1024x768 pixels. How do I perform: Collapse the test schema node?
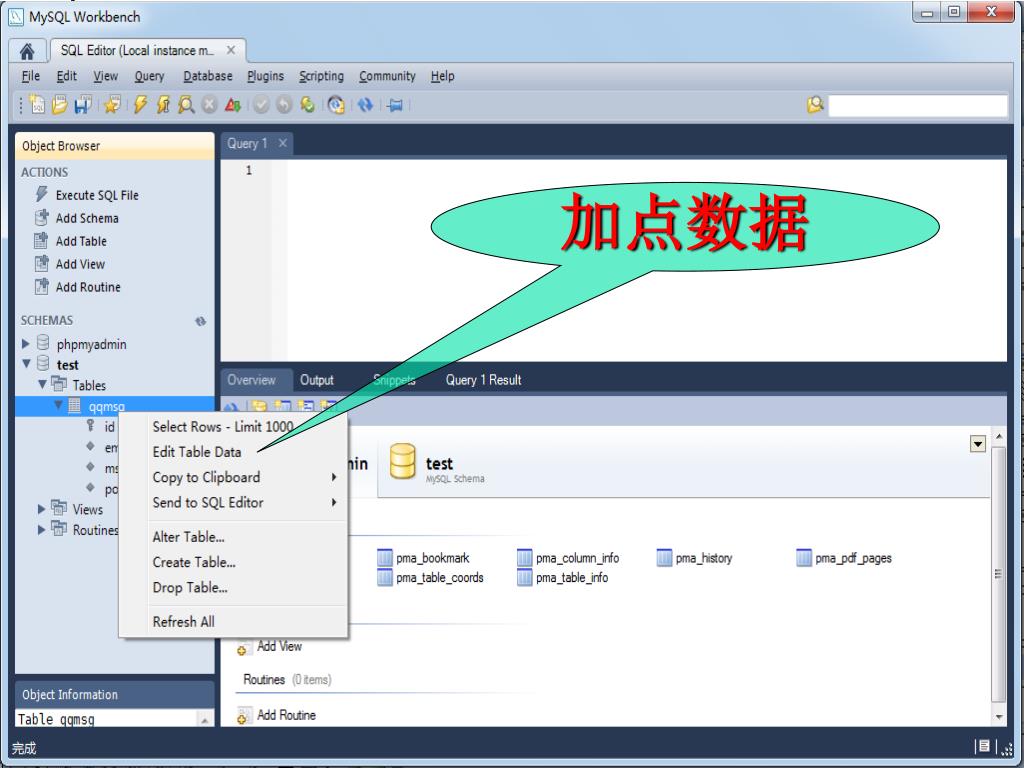pos(26,364)
